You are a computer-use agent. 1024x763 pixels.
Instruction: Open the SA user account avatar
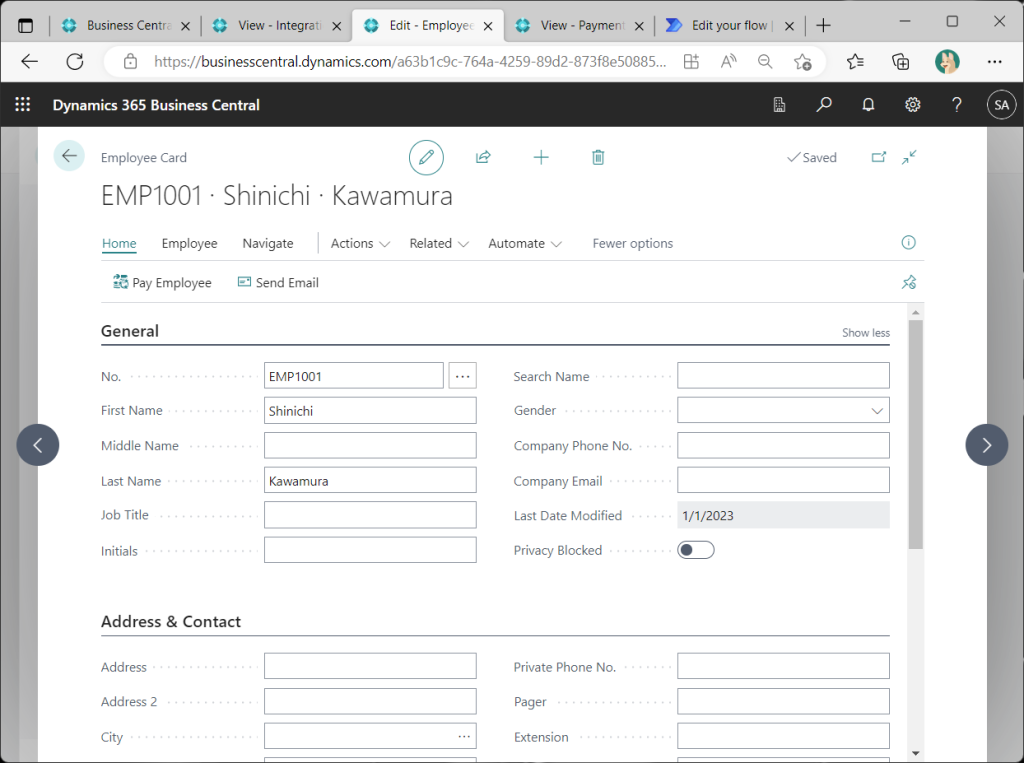click(x=1001, y=105)
